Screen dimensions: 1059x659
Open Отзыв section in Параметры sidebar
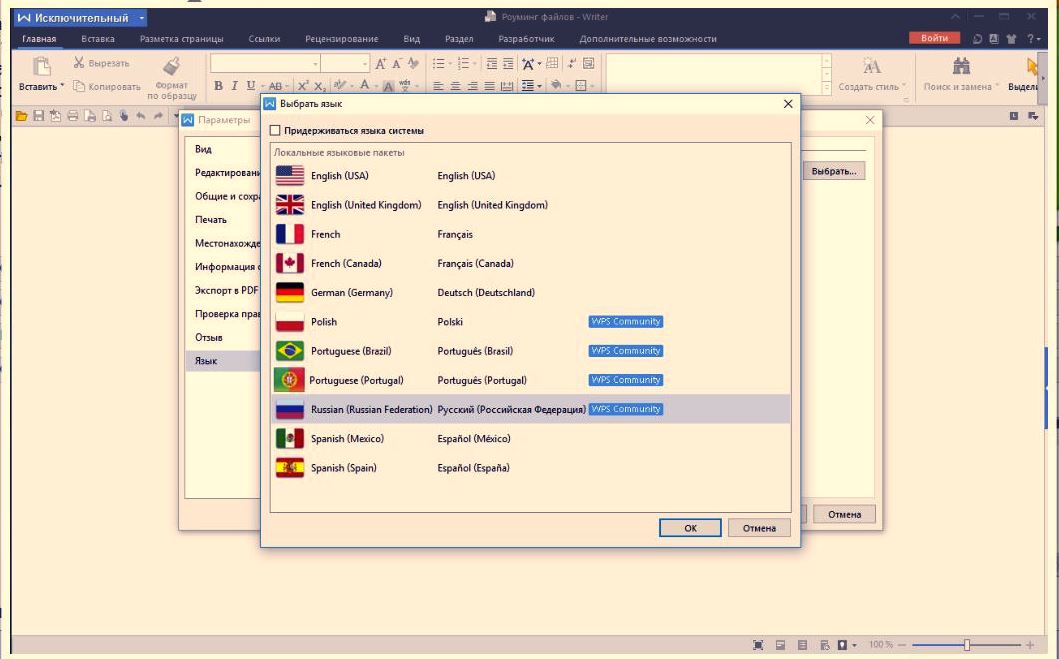point(209,337)
